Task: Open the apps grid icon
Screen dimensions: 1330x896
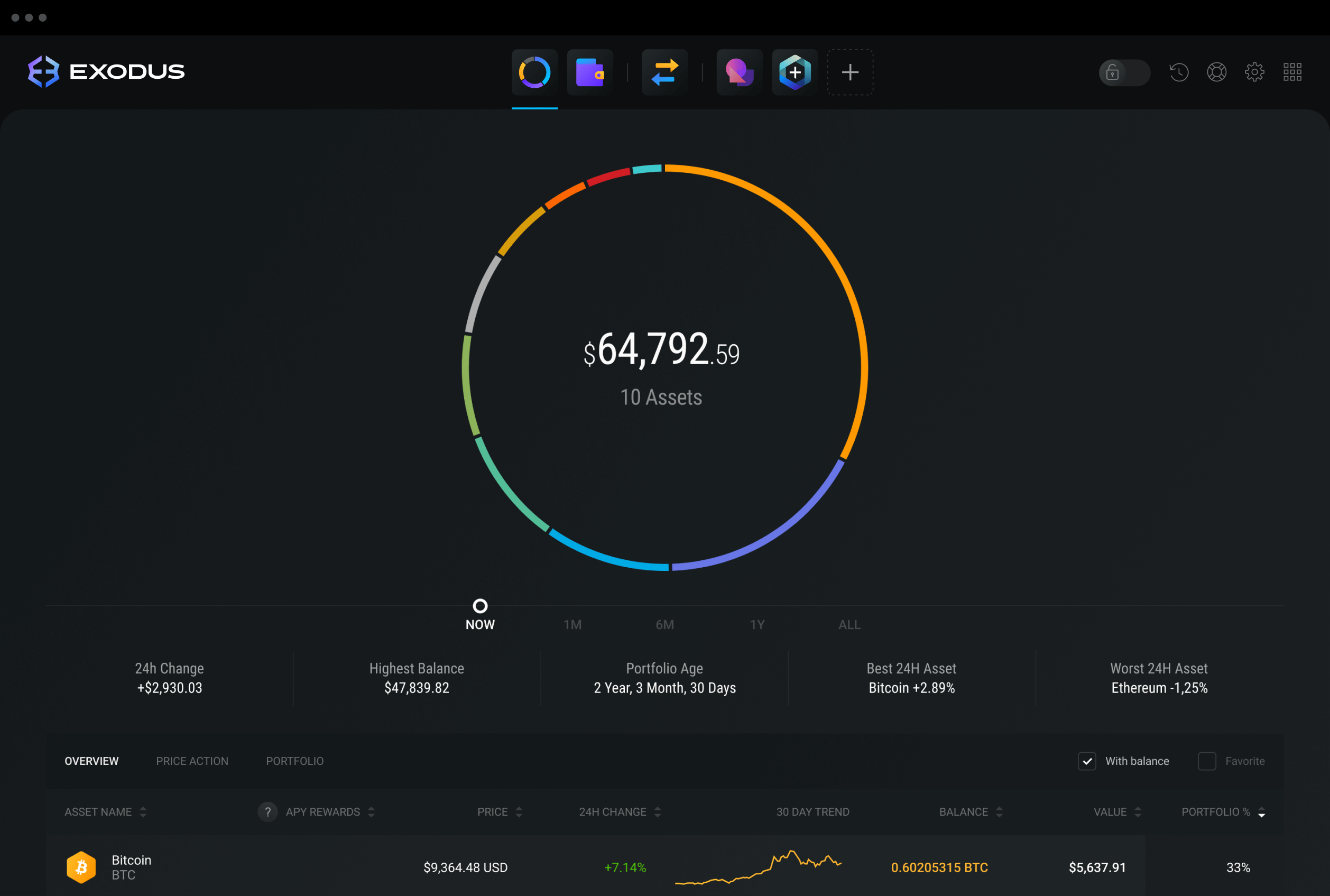Action: 1292,72
